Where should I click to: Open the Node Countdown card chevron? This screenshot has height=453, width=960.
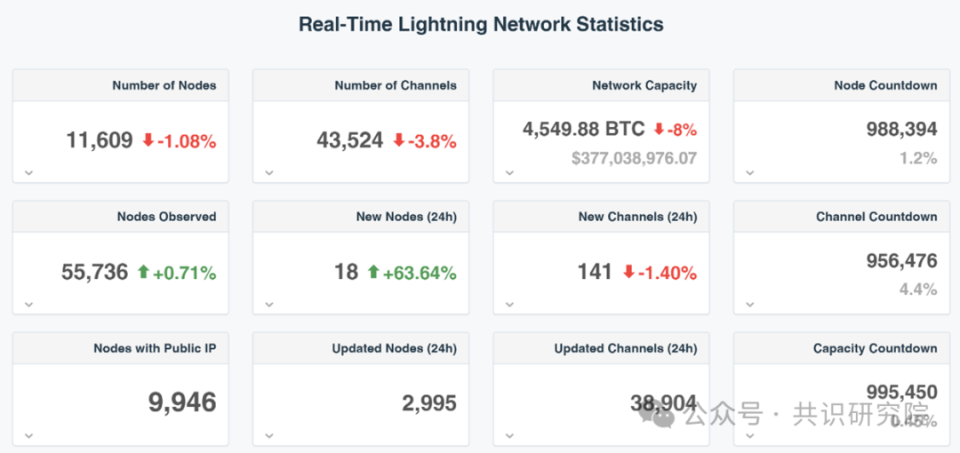pos(750,172)
